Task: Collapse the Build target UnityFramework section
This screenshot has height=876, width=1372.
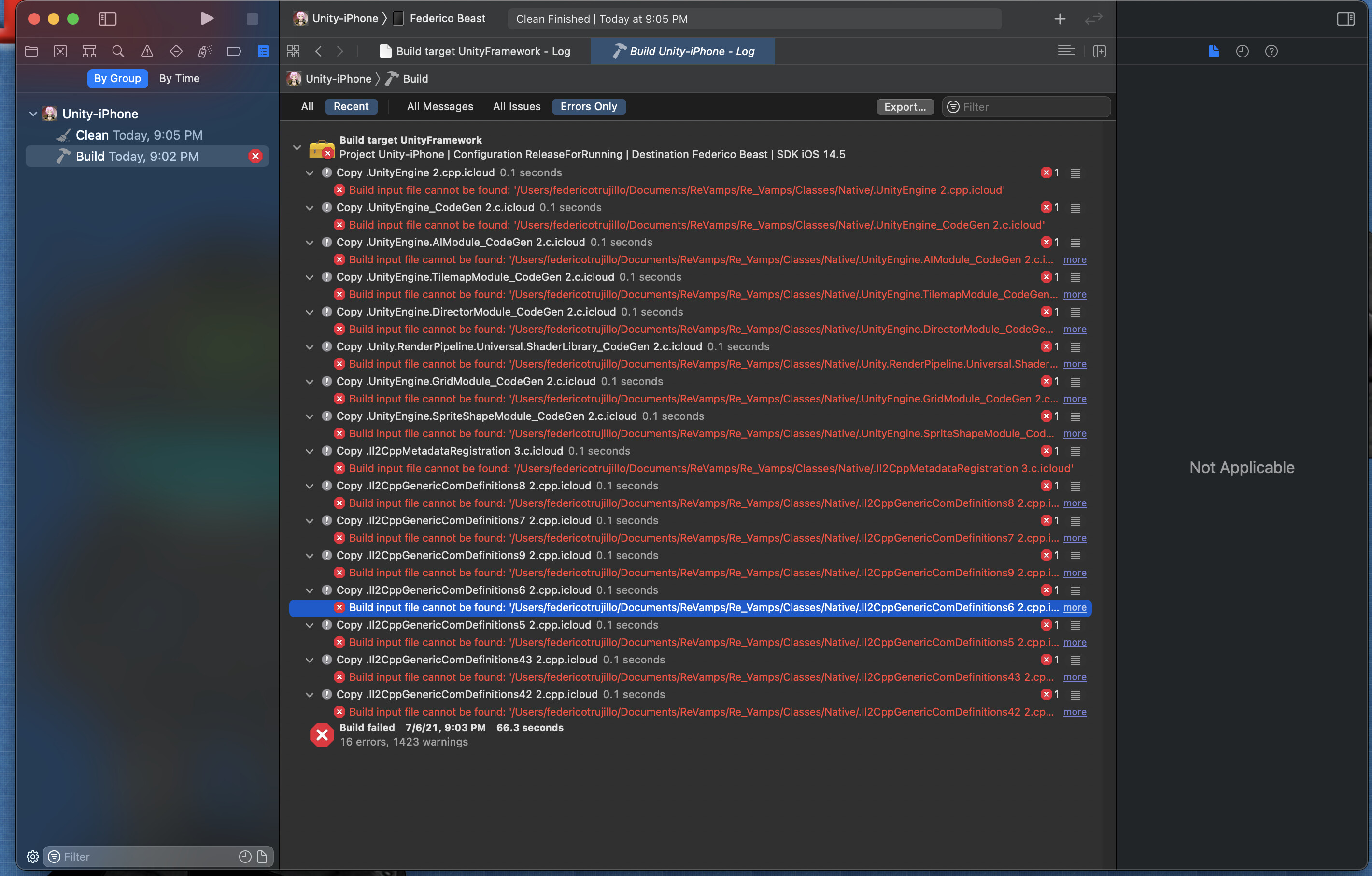Action: 297,147
